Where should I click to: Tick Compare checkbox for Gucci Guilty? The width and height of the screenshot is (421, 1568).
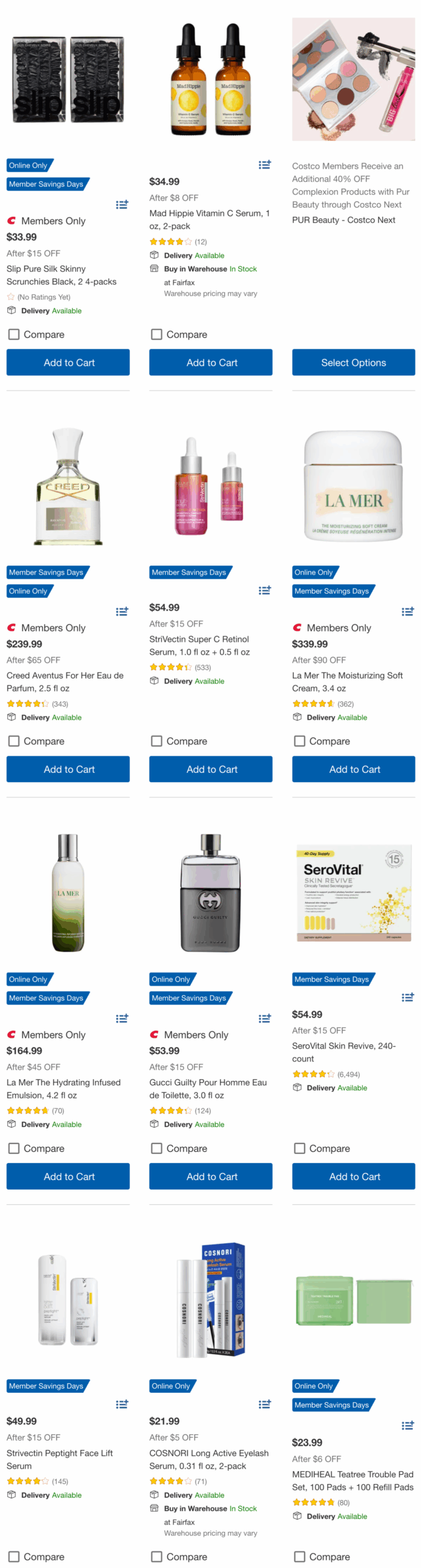(x=157, y=1148)
